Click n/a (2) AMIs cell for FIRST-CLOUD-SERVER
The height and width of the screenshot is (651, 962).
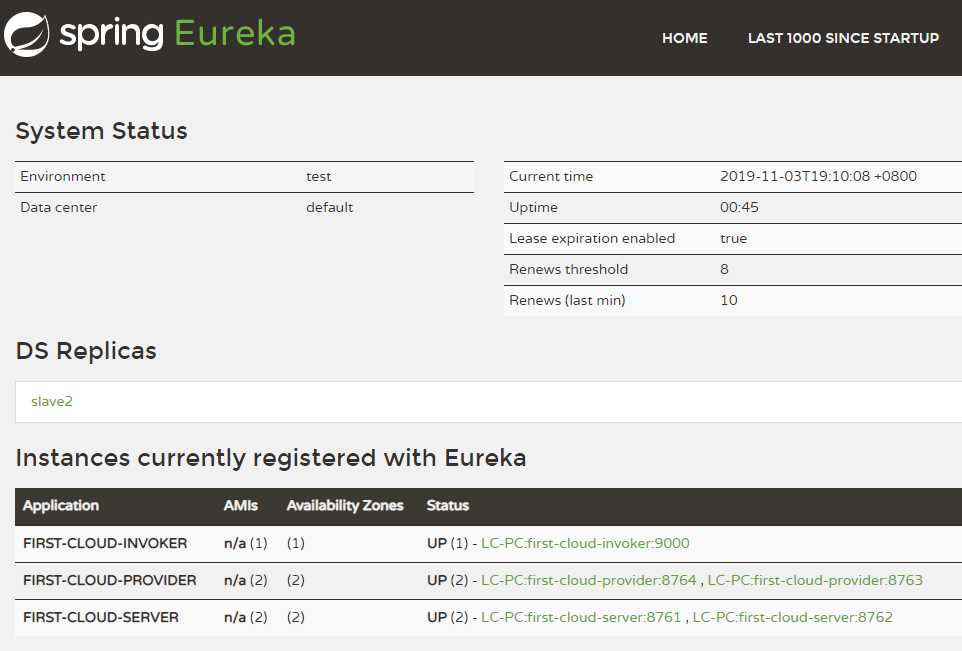(245, 617)
